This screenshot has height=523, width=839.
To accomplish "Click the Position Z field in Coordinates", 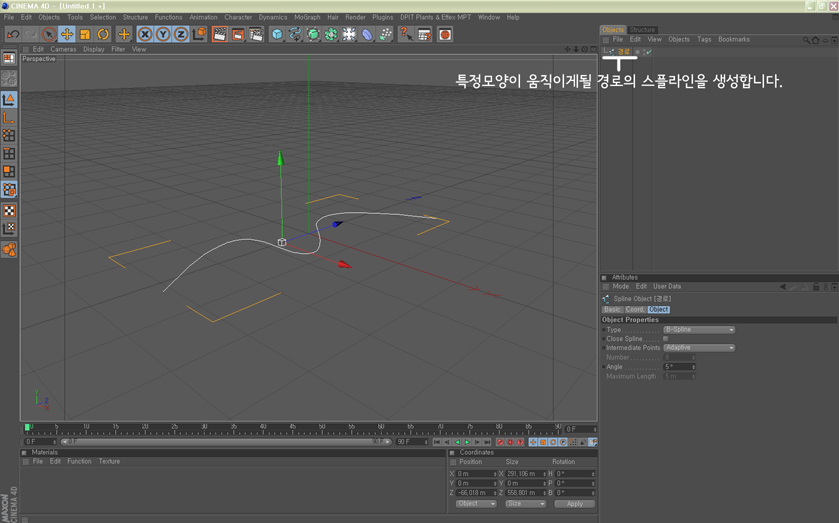I will tap(476, 492).
